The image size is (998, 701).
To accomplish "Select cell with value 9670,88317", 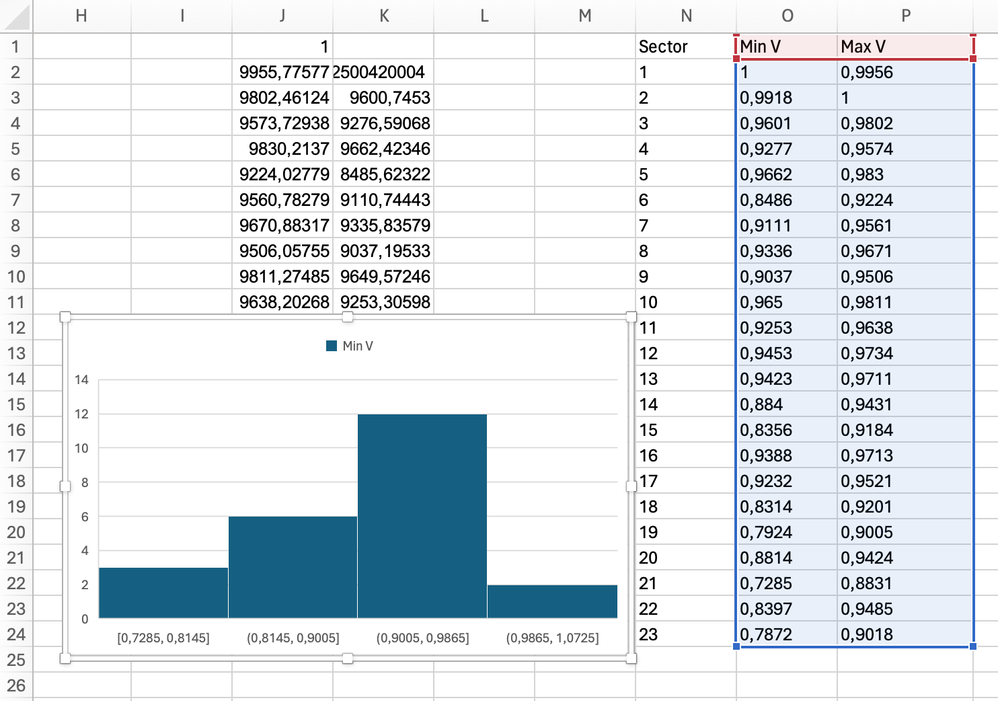I will click(x=283, y=225).
